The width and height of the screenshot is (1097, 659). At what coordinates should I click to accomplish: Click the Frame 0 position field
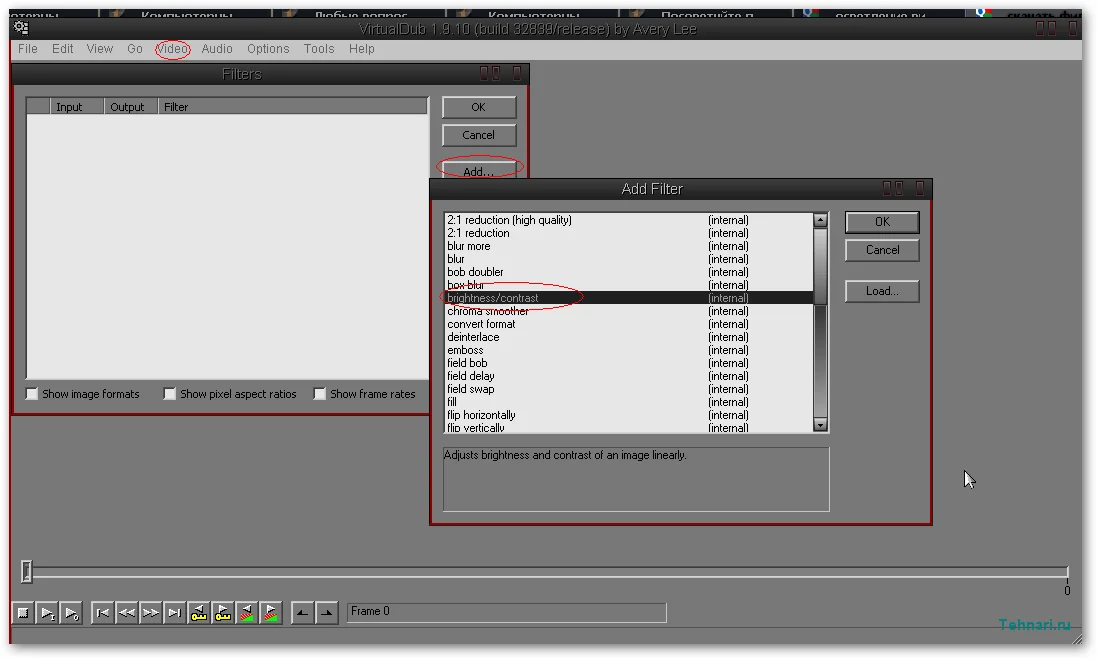click(x=507, y=612)
